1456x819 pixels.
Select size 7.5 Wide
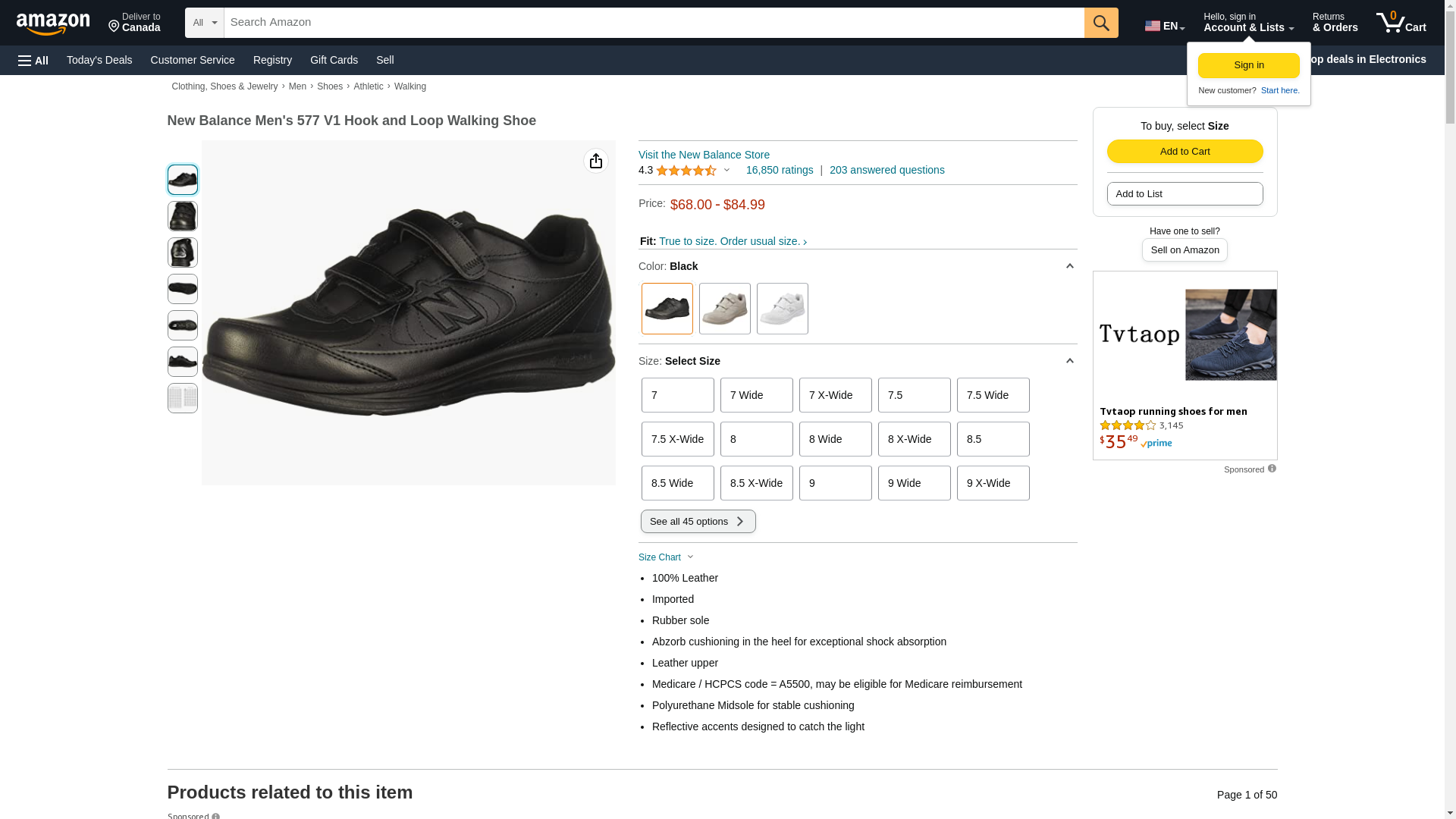(993, 395)
